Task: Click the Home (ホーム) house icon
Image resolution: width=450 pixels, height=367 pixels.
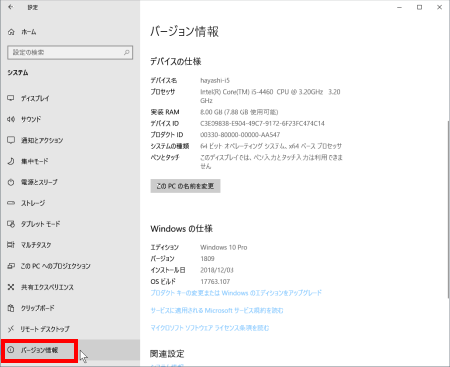Action: [11, 32]
